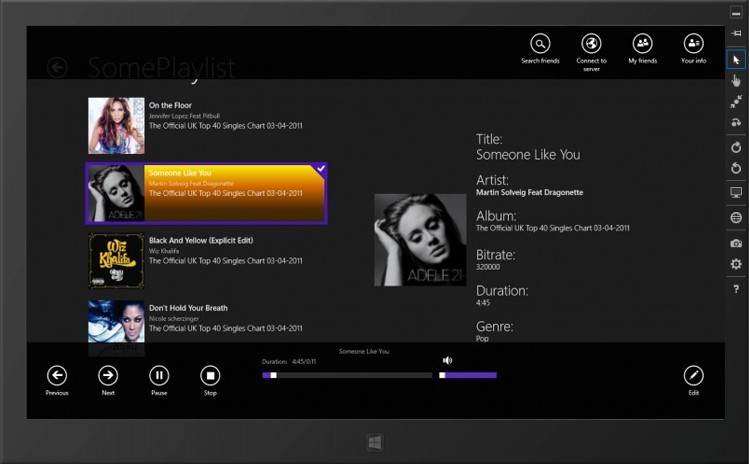Click the simulator set location globe icon
The width and height of the screenshot is (749, 464).
click(736, 217)
